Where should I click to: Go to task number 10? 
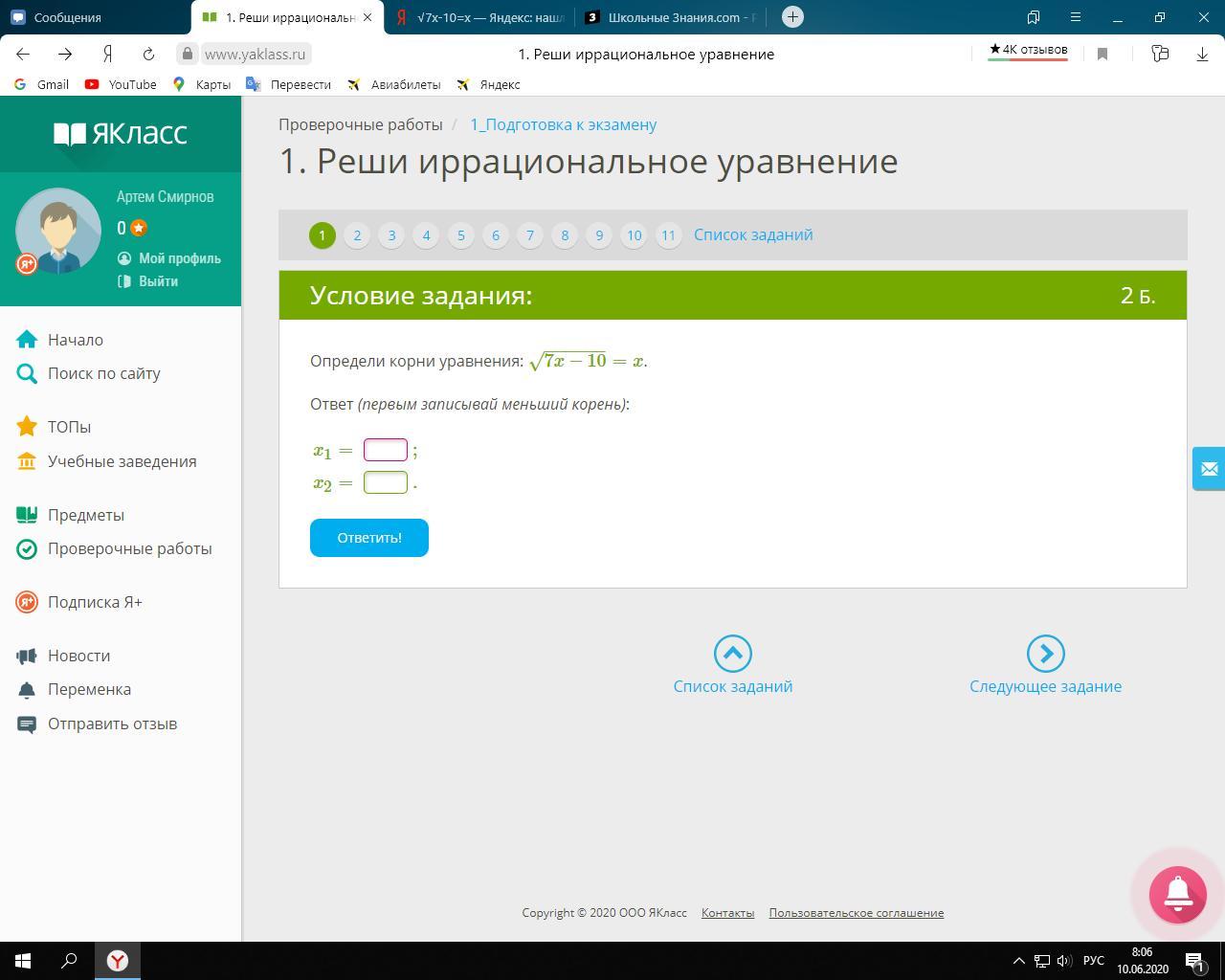(x=634, y=235)
